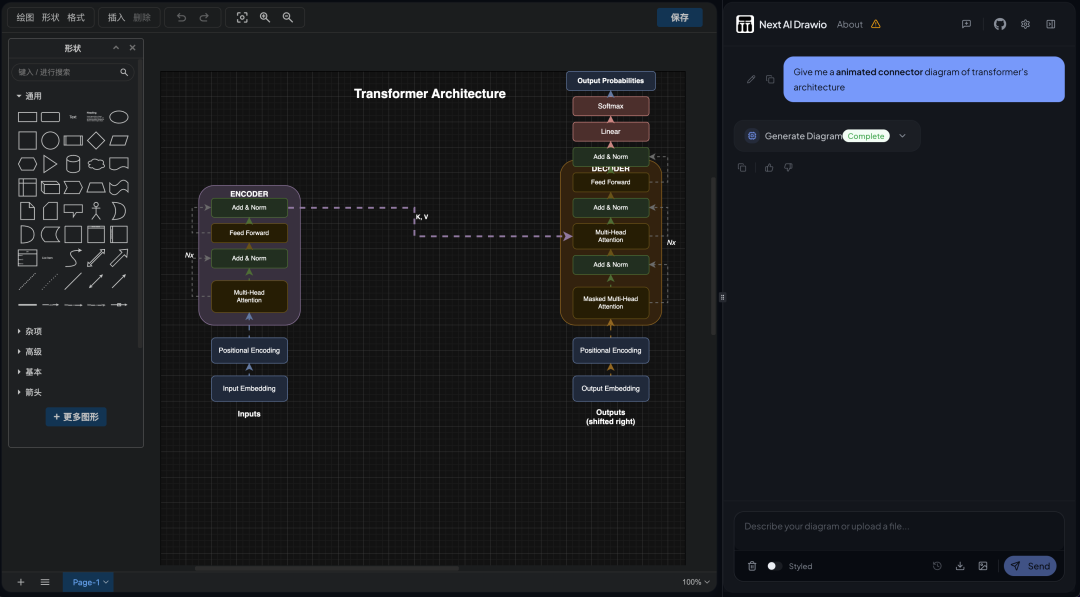This screenshot has width=1080, height=597.
Task: Click the About link
Action: (x=850, y=24)
